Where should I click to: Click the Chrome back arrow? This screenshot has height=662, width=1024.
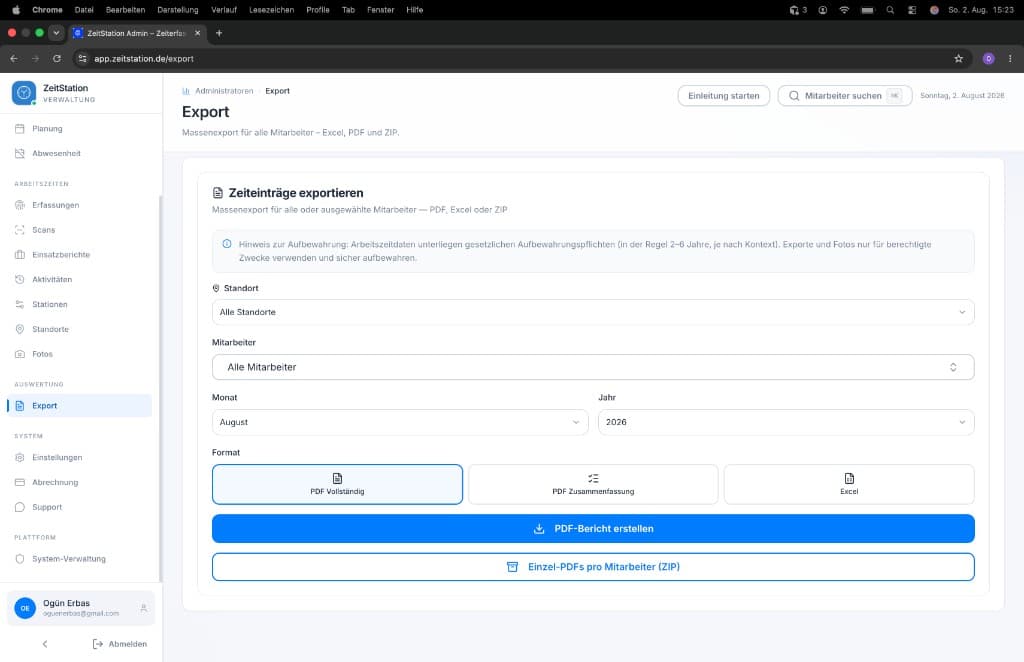click(x=14, y=59)
